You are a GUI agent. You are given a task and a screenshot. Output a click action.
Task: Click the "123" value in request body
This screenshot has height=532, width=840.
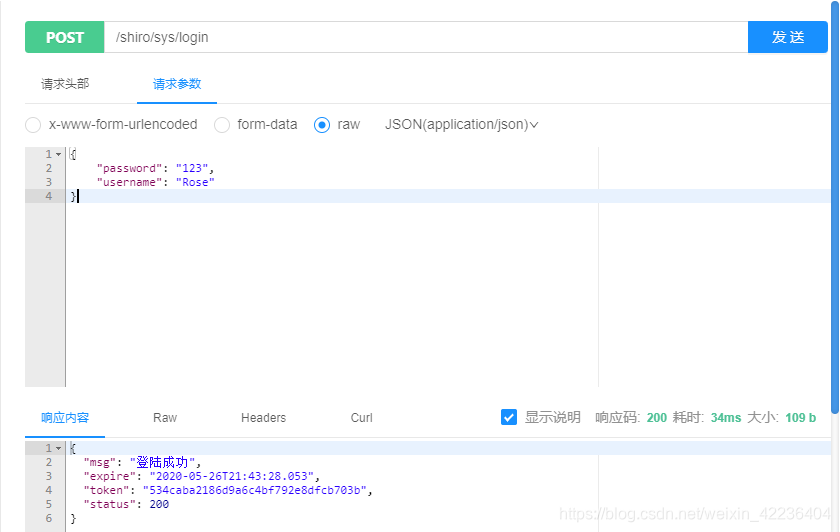click(x=192, y=168)
